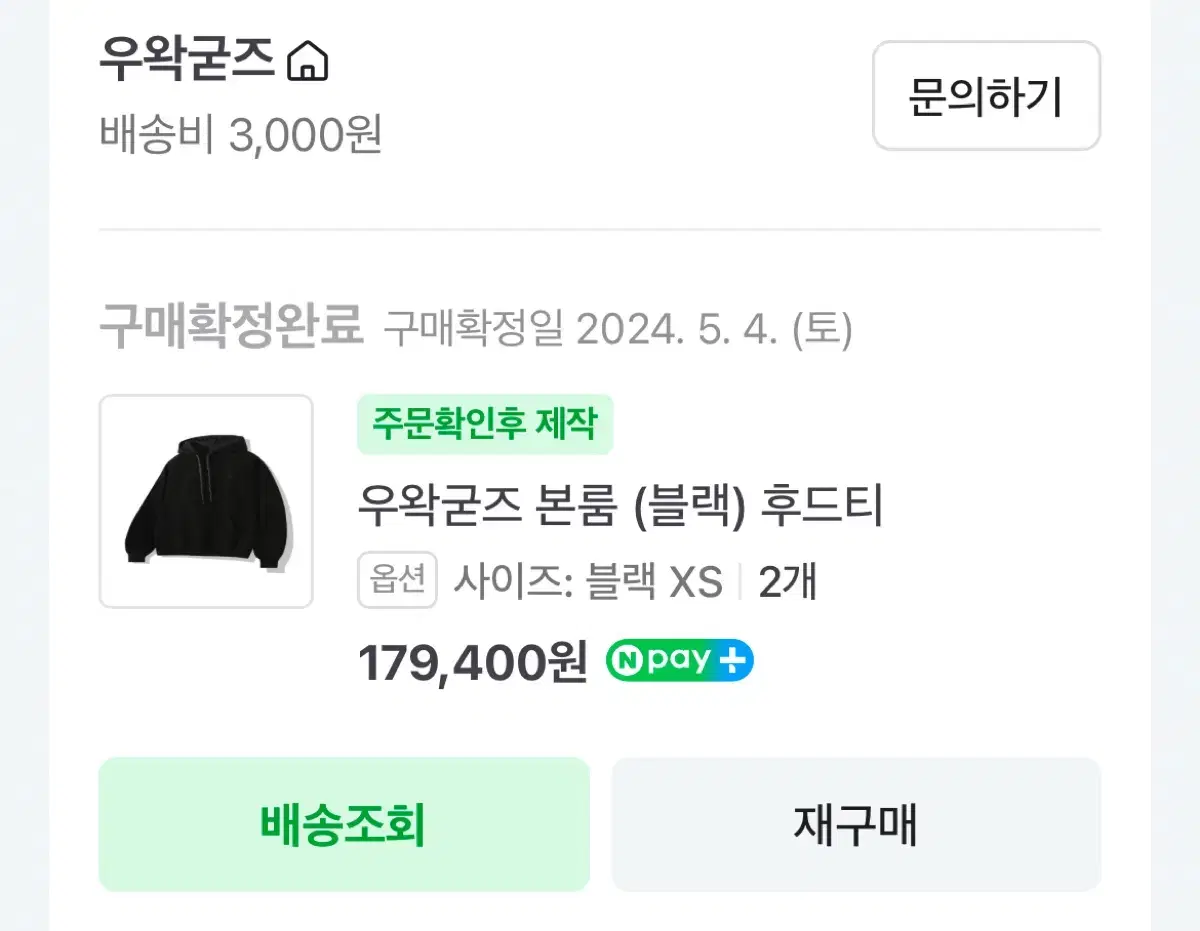Track delivery with 배송조회 button

tap(344, 825)
